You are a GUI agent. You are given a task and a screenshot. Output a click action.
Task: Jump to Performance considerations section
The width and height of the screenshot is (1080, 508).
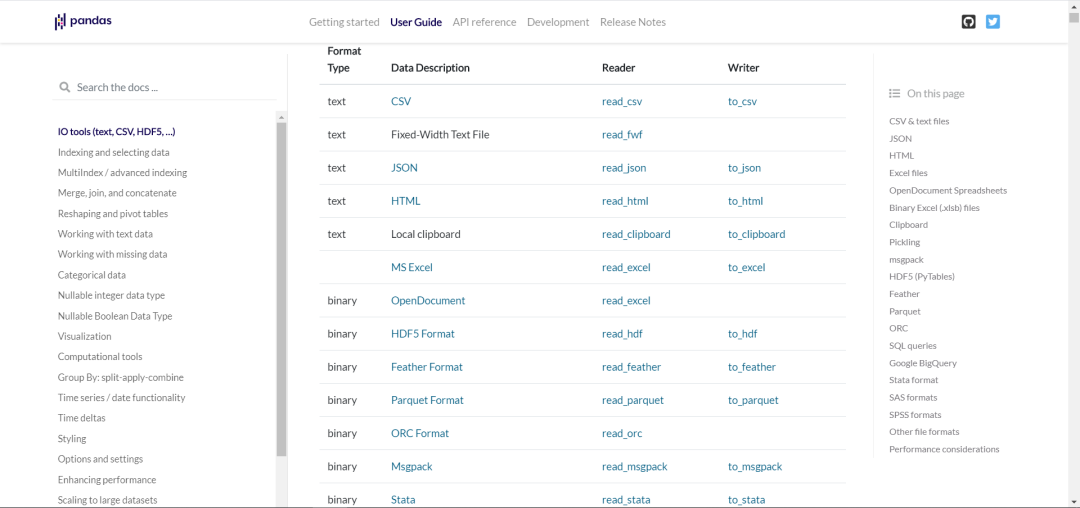(x=944, y=449)
